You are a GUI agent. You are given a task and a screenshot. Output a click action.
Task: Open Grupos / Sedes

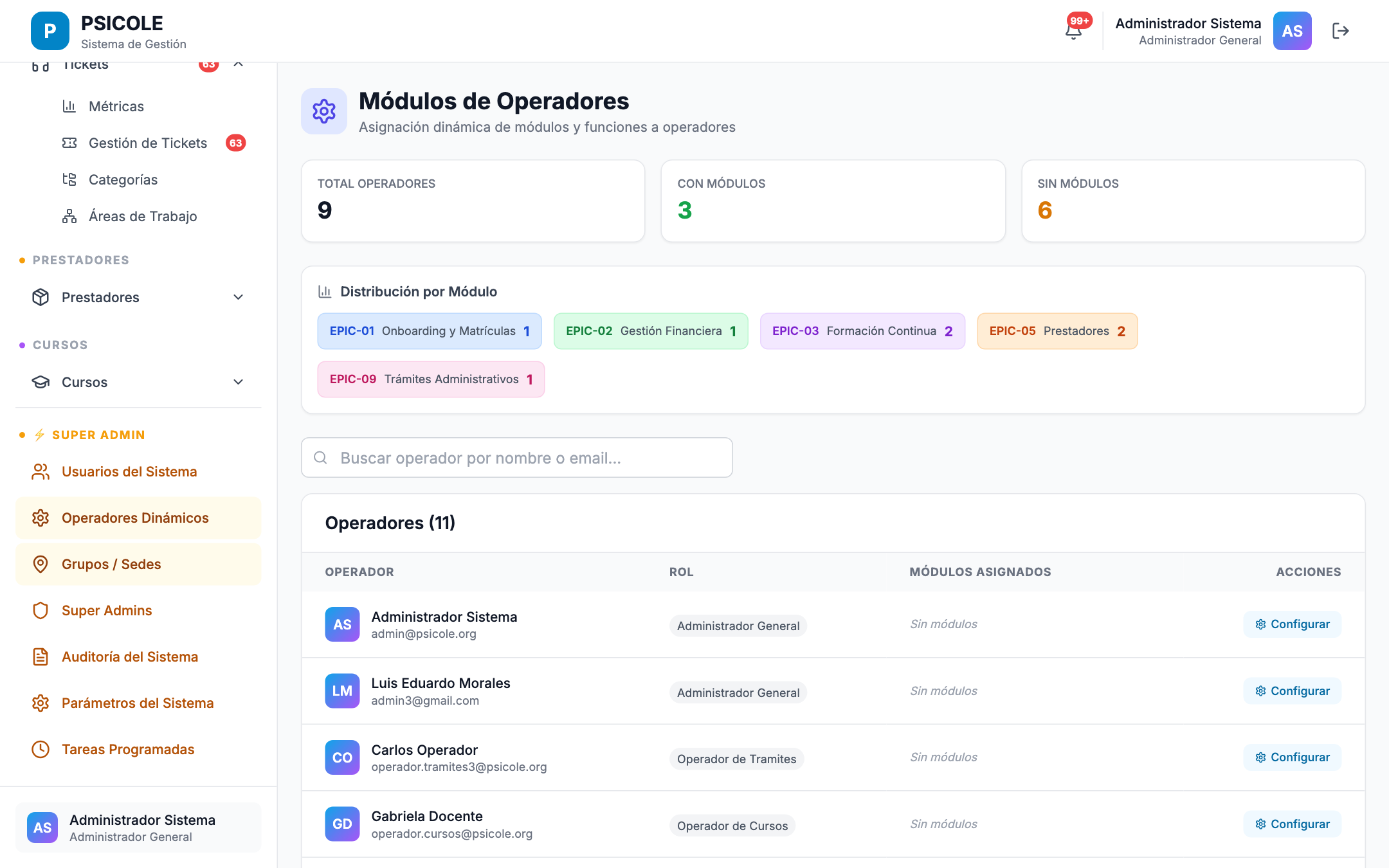tap(138, 565)
